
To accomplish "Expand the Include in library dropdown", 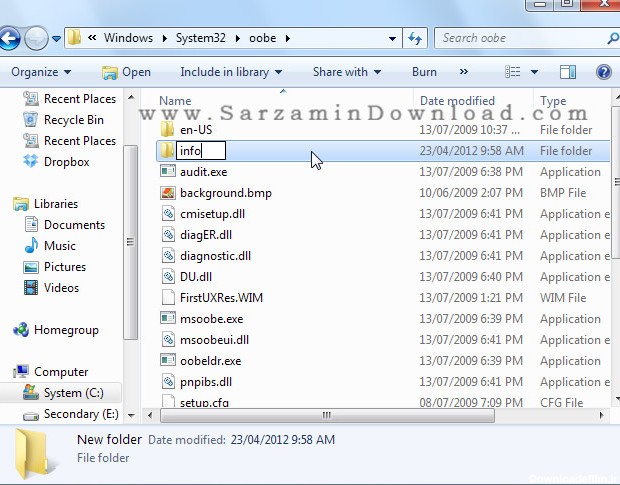I will click(231, 72).
